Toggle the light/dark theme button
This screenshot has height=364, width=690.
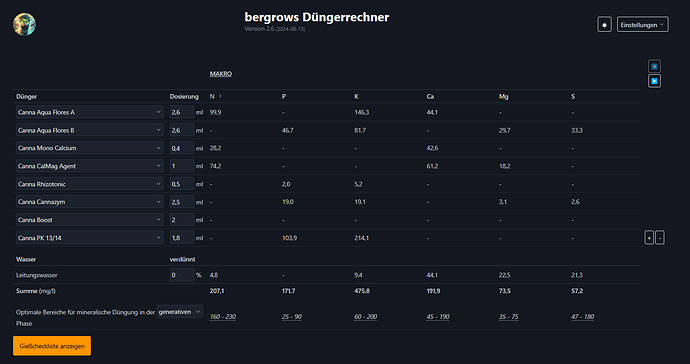tap(604, 25)
